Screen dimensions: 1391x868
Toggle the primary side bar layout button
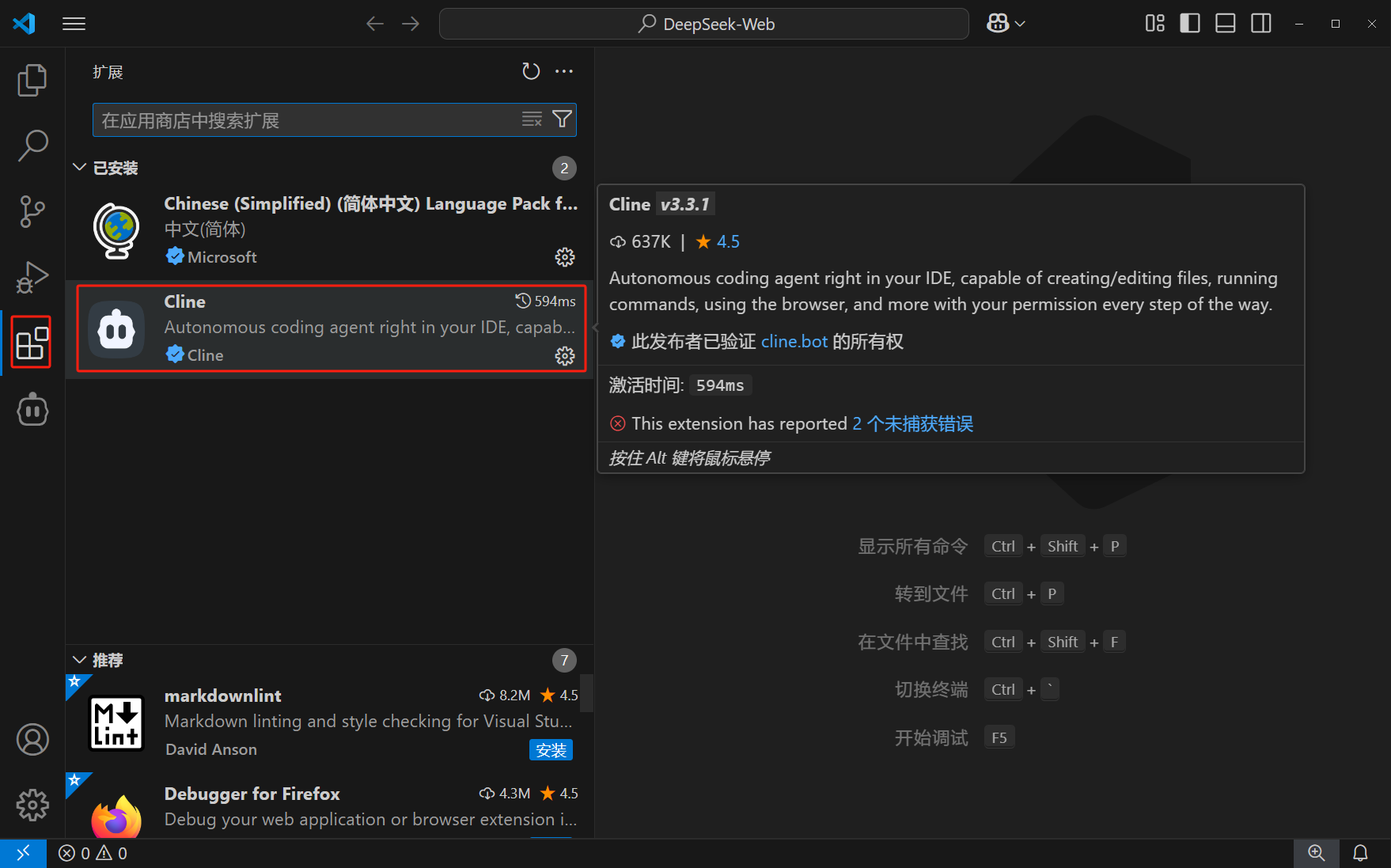(x=1189, y=24)
